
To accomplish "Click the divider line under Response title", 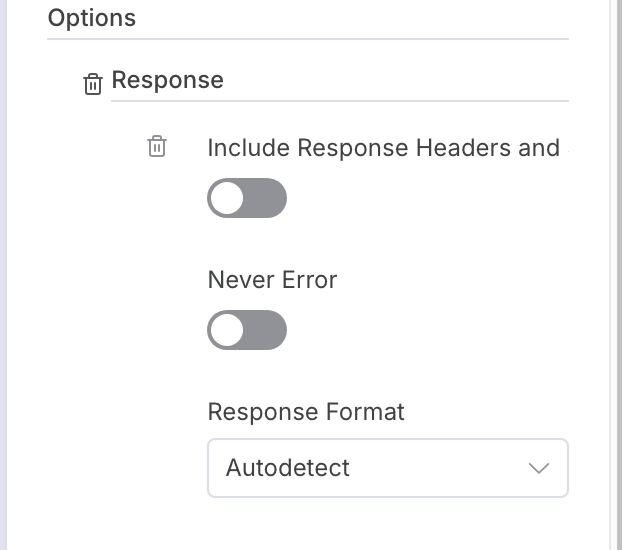I will point(340,101).
